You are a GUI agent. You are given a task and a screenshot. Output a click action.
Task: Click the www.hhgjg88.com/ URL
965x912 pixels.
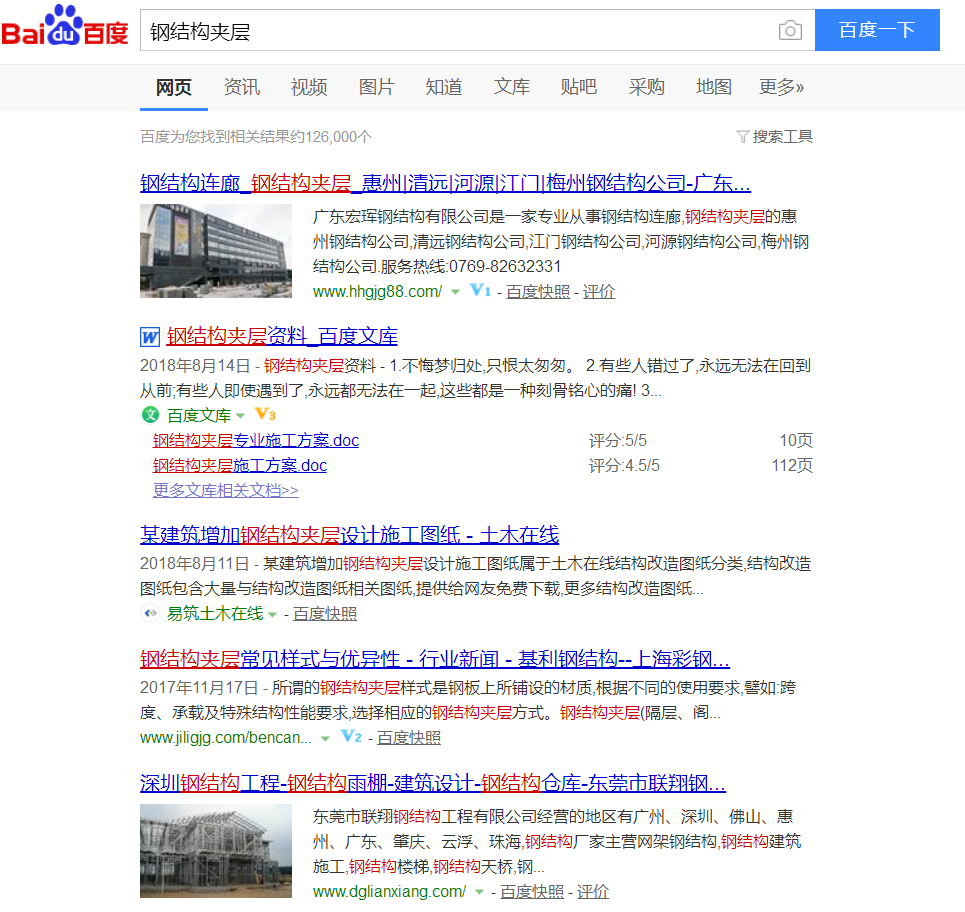click(x=377, y=292)
